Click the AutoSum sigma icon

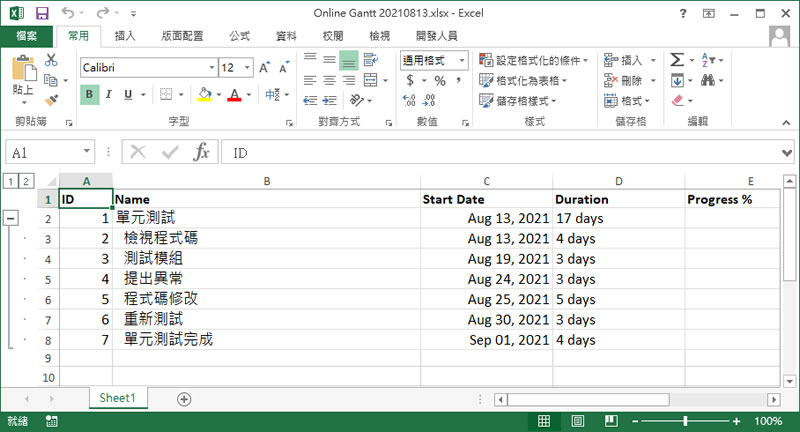pyautogui.click(x=677, y=60)
